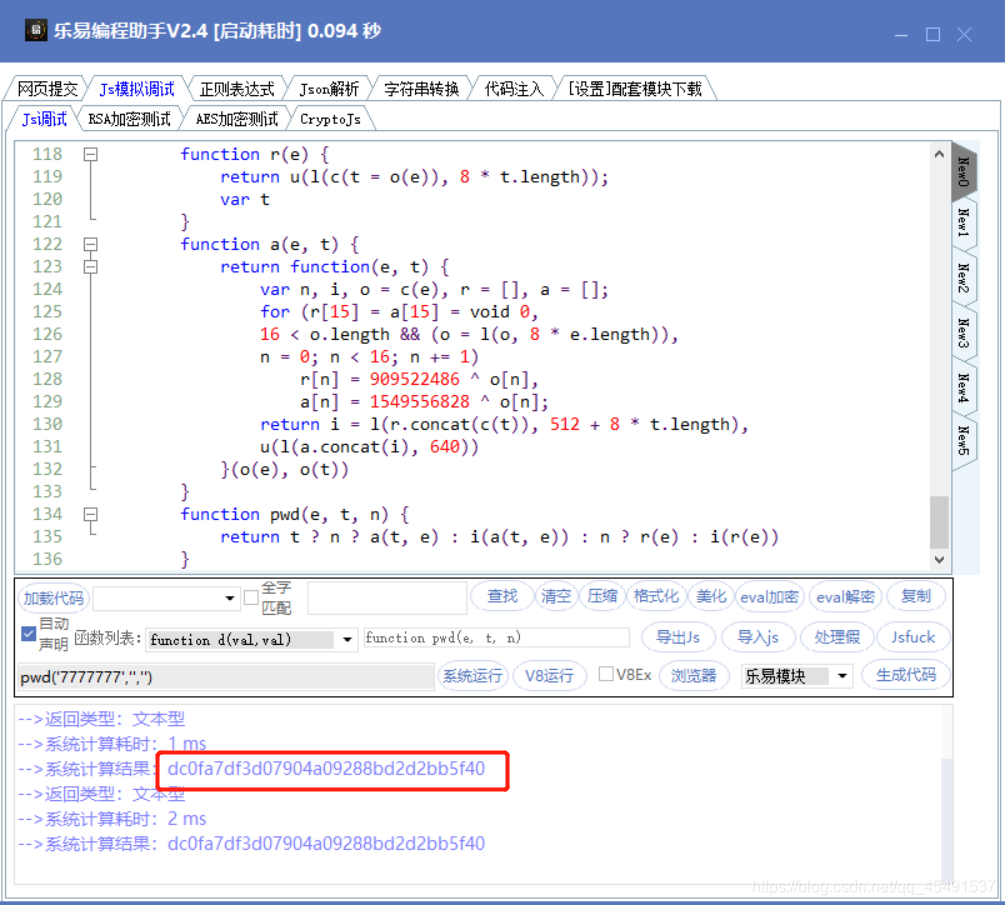Click the code editor scrollbar thumb
The image size is (1005, 905).
click(939, 522)
